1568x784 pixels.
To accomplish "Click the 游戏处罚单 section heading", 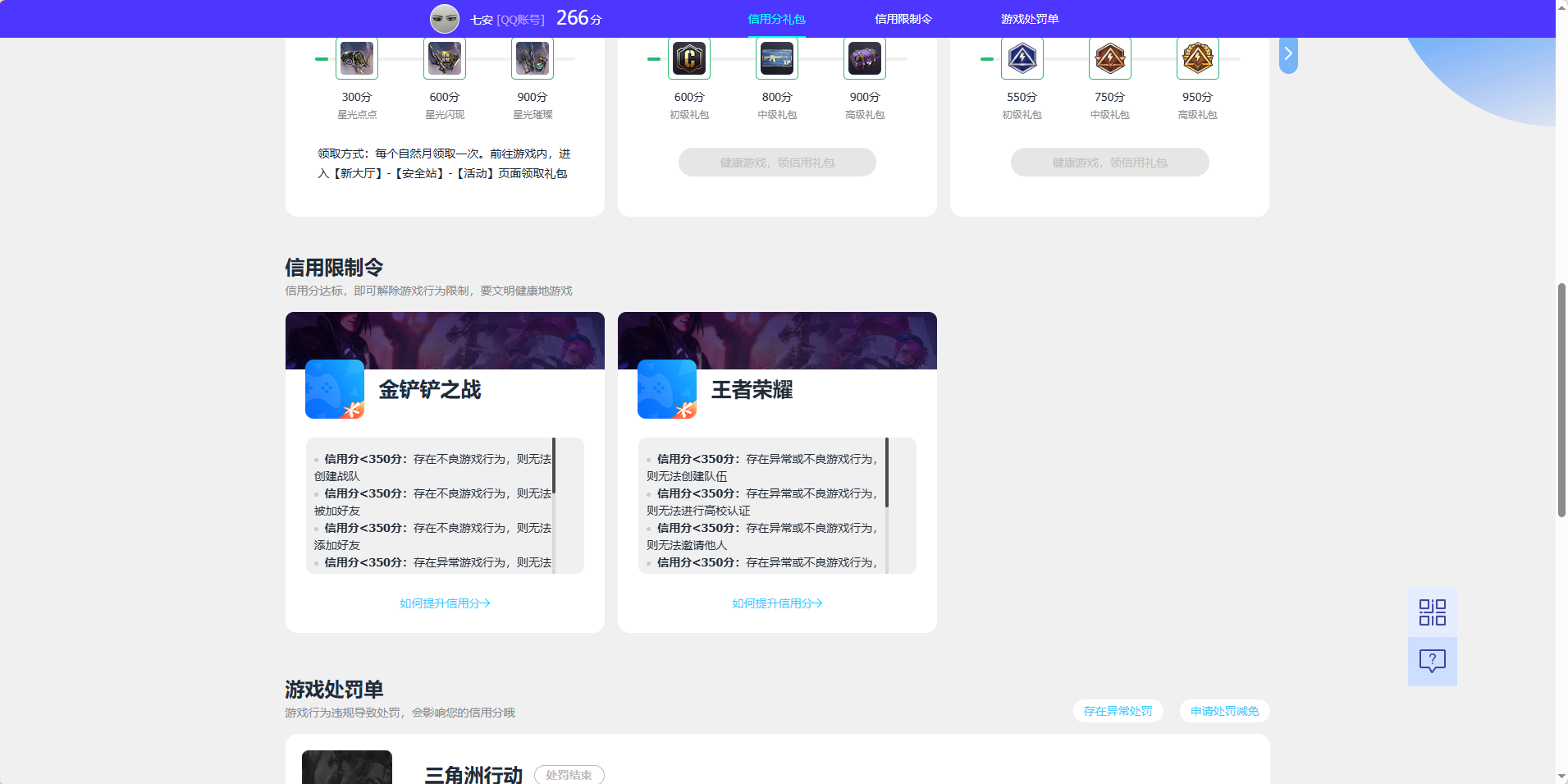I will [334, 690].
